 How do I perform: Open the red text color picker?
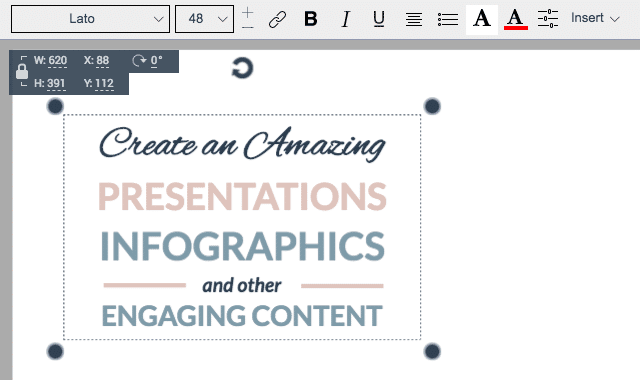point(516,19)
